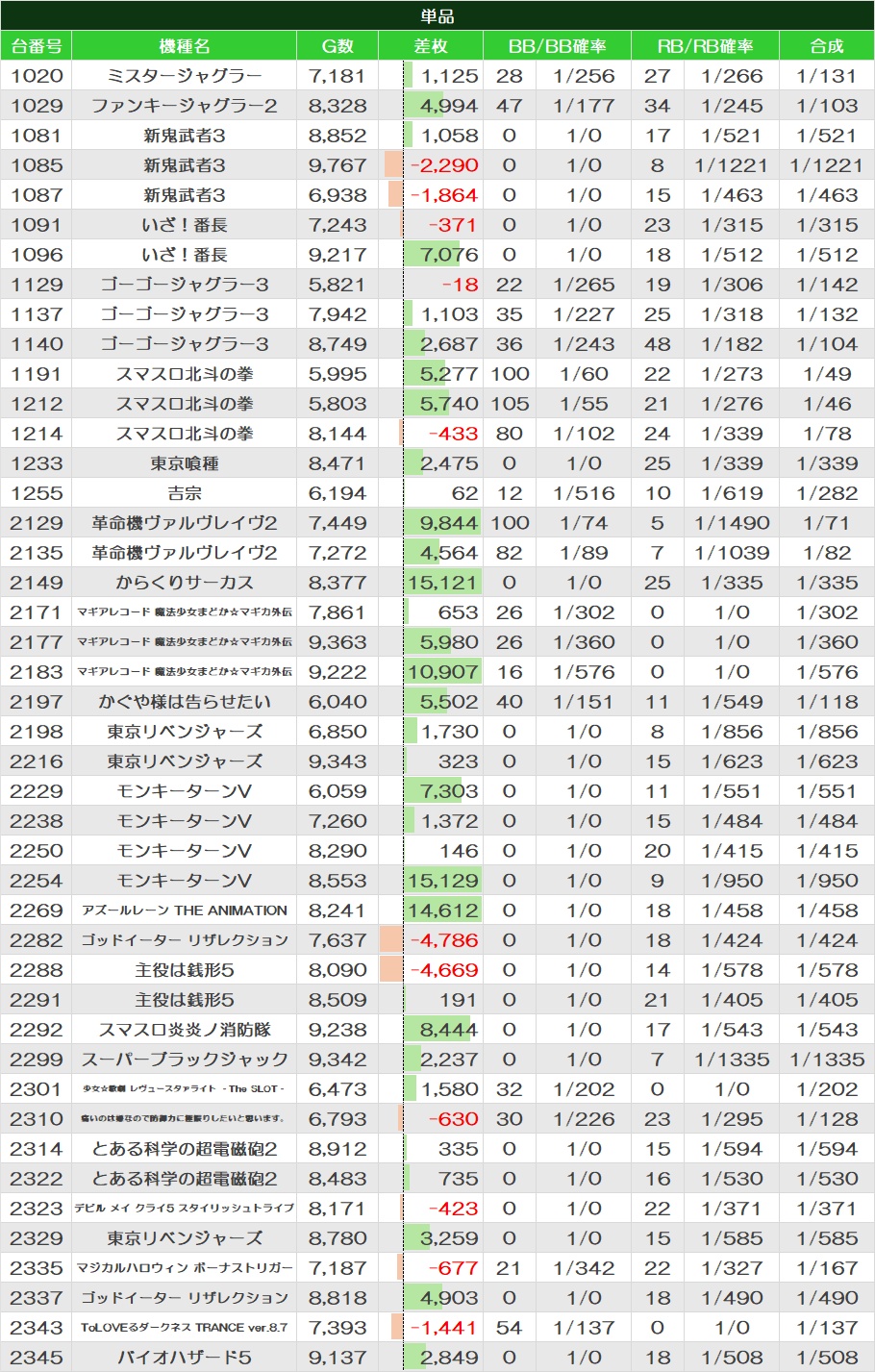Click かぐや様は告らせたい machine name
Viewport: 875px width, 1372px height.
coord(184,702)
